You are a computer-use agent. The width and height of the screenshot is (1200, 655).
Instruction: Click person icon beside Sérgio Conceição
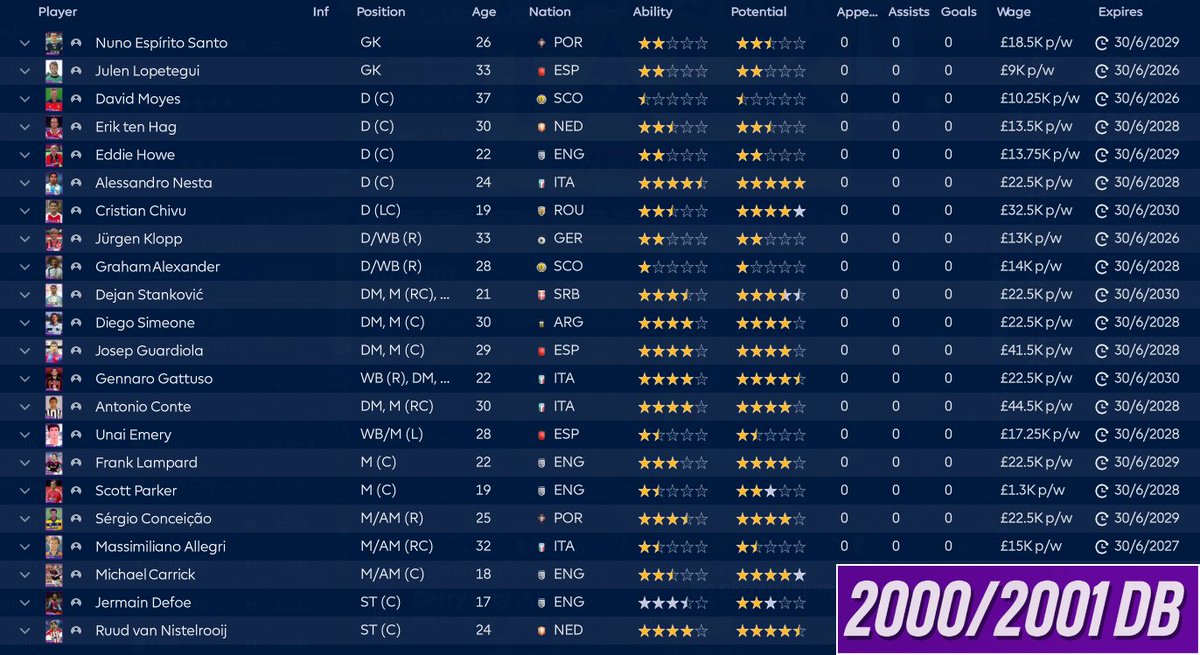[76, 519]
